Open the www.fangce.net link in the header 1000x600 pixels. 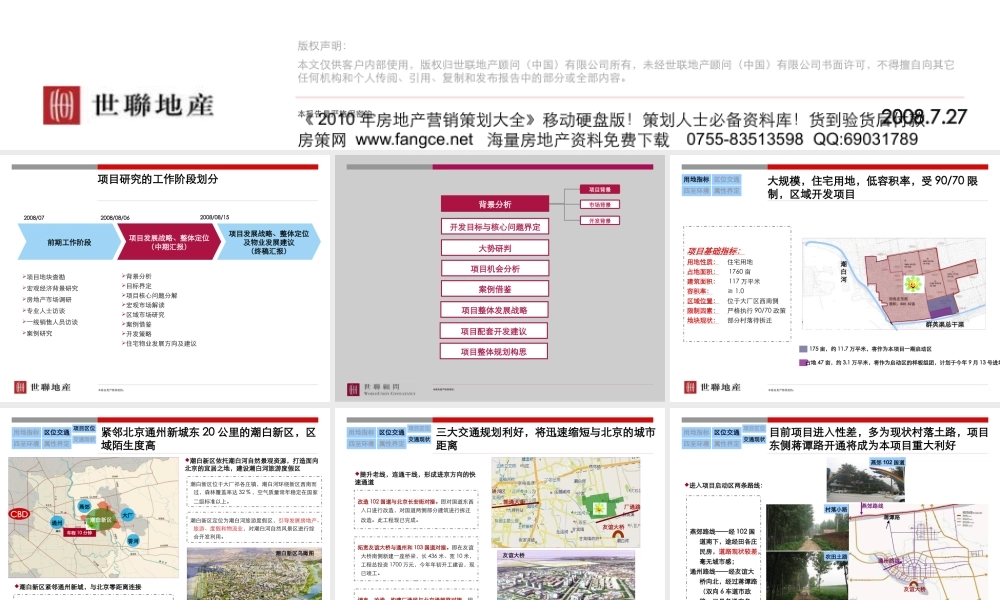[x=415, y=139]
